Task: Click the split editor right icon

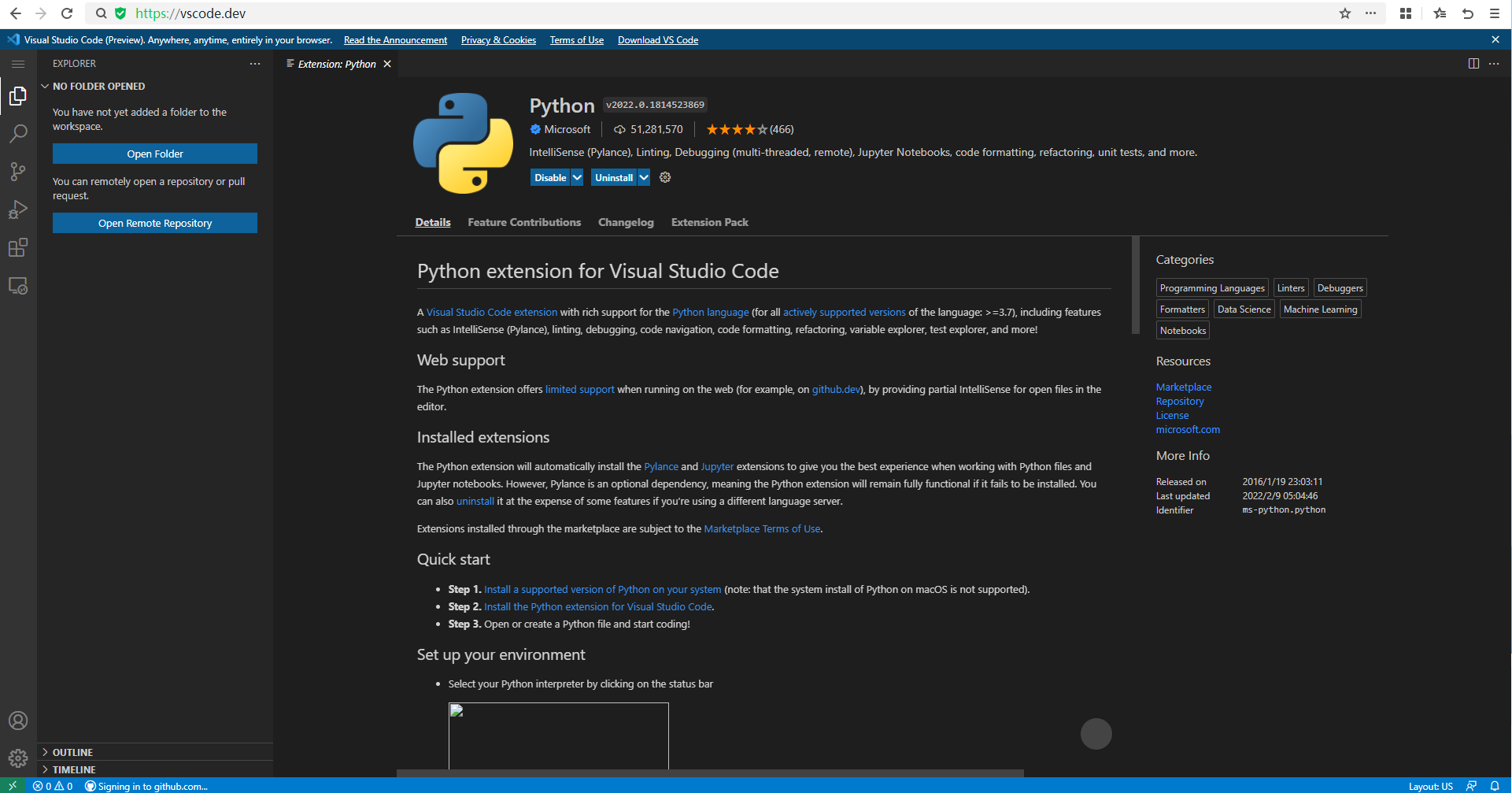Action: pos(1473,64)
